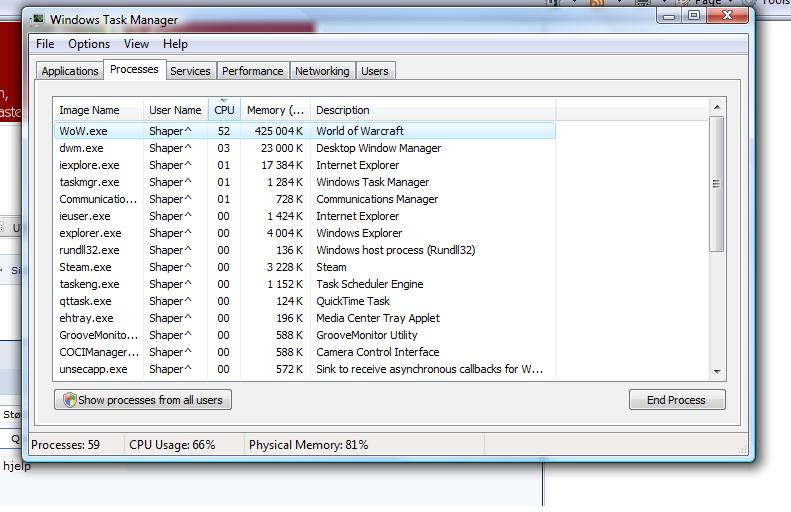Click the process list scroll up arrow

pos(717,107)
